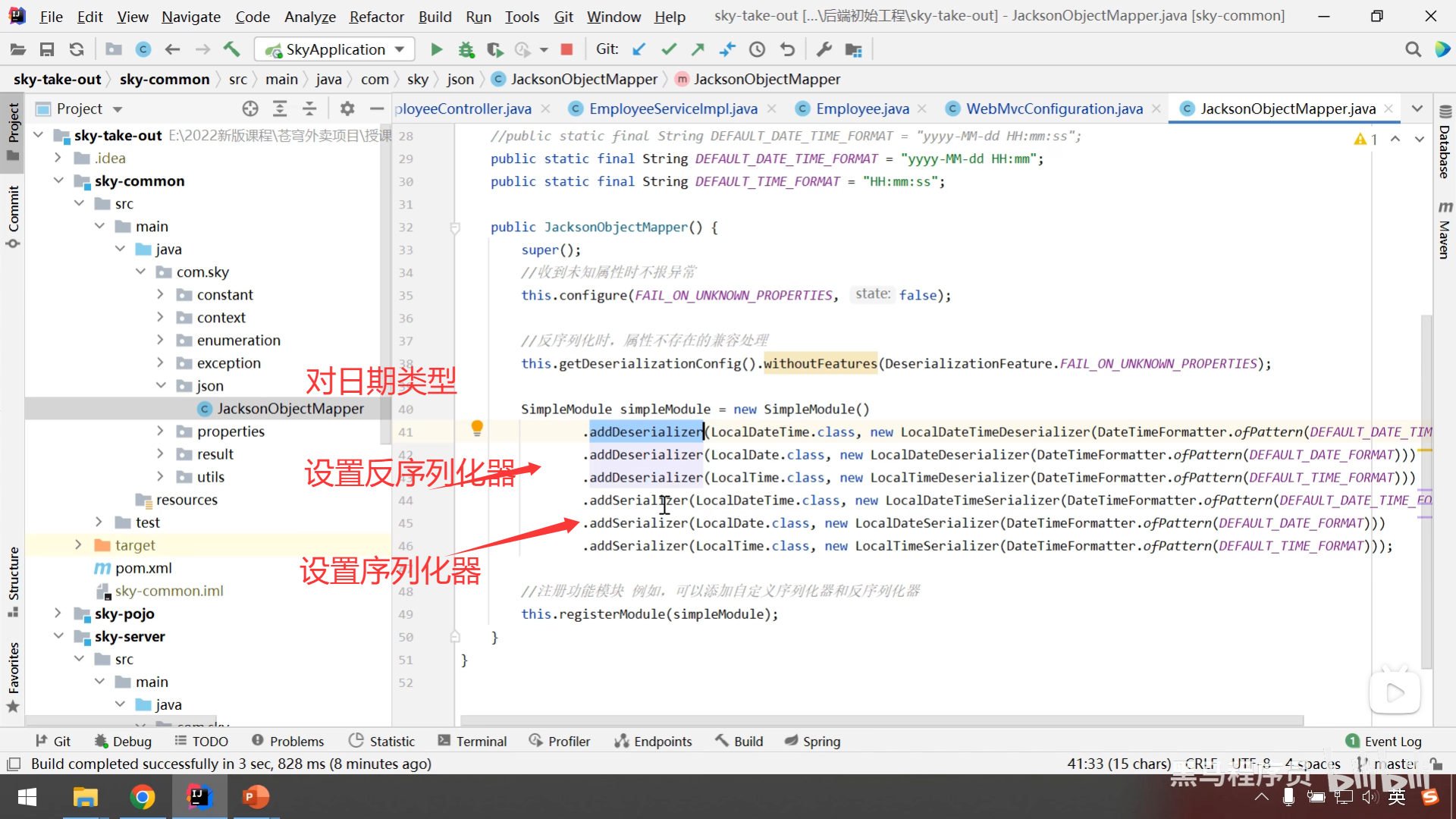Viewport: 1456px width, 819px height.
Task: Click Git update project arrow icon
Action: coord(639,50)
